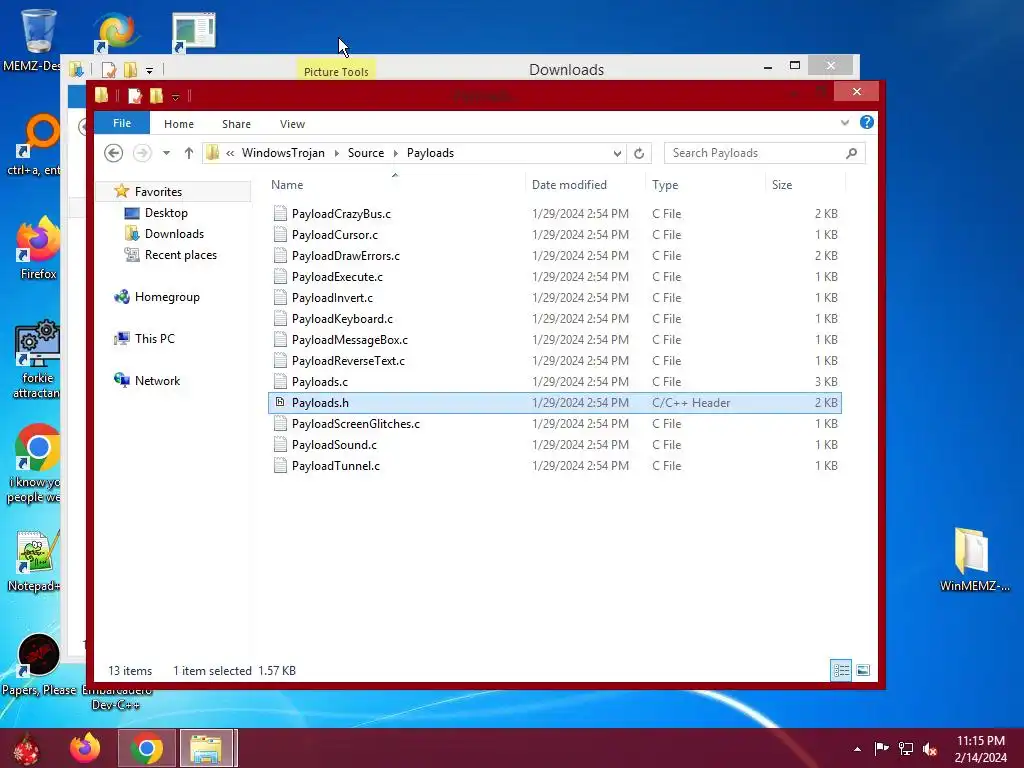Select the PayloadDrawErrors.c file
This screenshot has width=1024, height=768.
[x=345, y=255]
